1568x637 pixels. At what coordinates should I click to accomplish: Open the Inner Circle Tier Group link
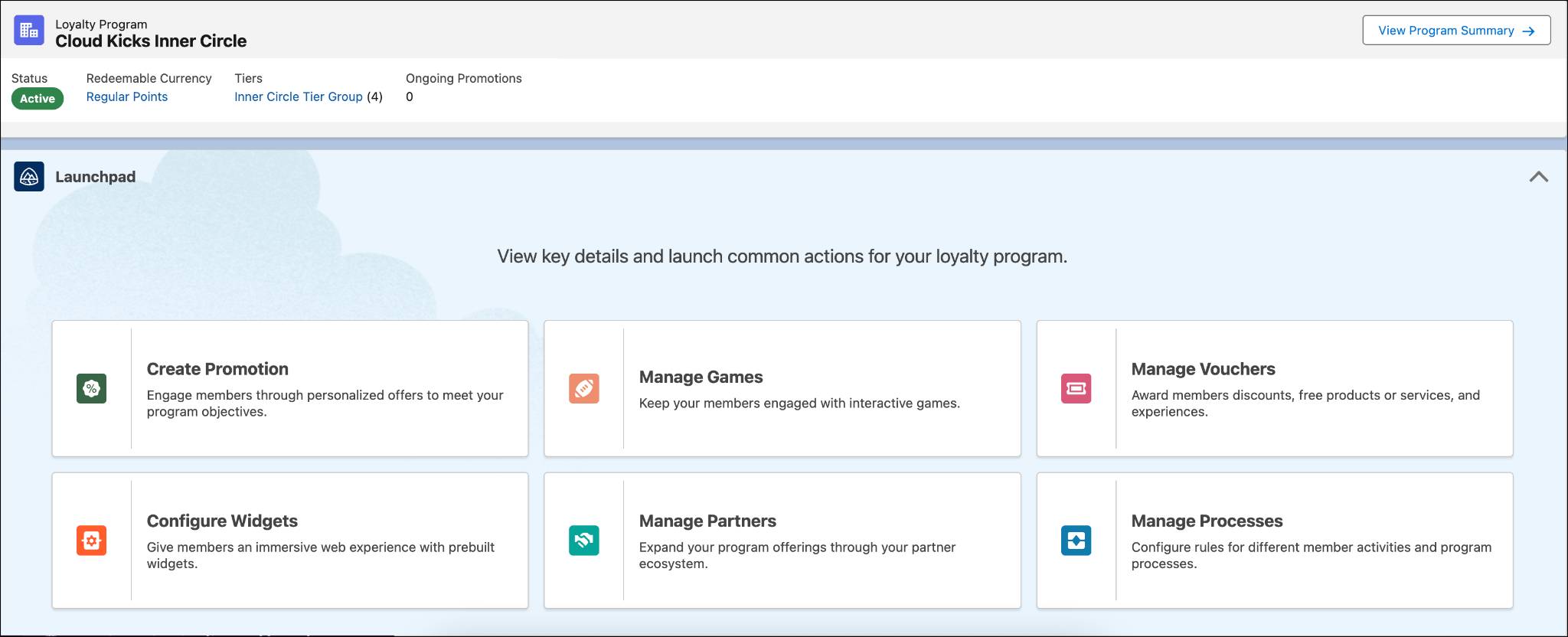pyautogui.click(x=299, y=96)
